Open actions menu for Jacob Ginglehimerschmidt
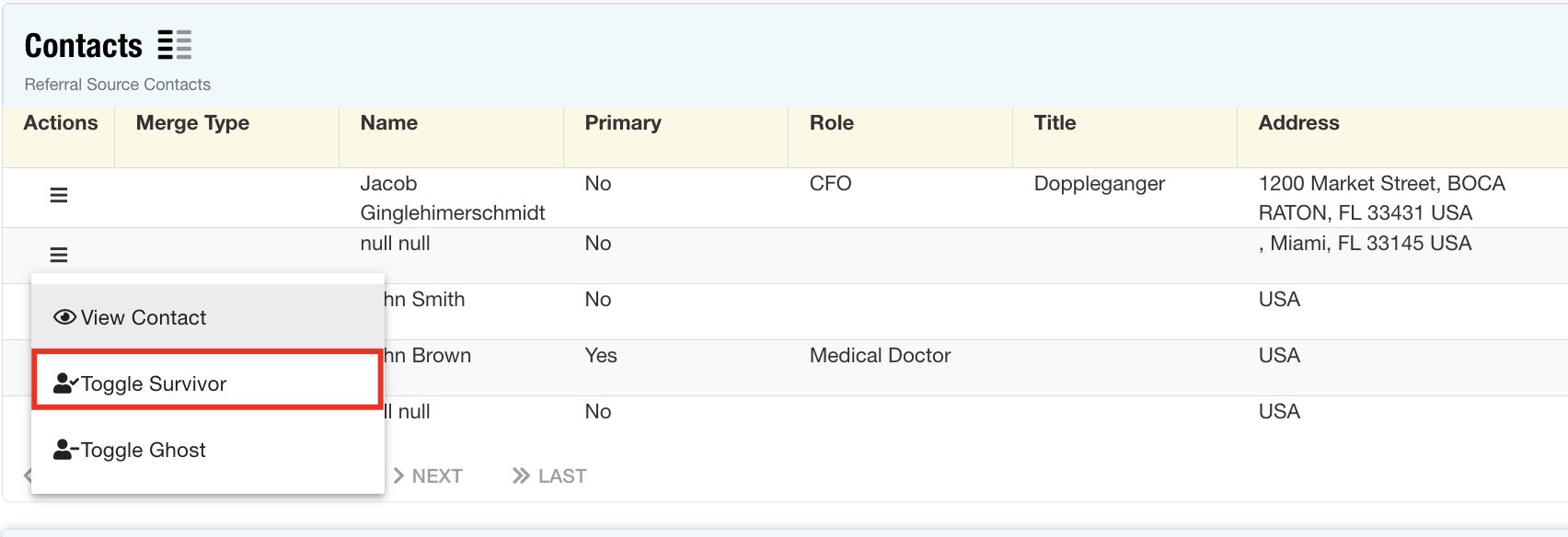The height and width of the screenshot is (537, 1568). pyautogui.click(x=59, y=195)
